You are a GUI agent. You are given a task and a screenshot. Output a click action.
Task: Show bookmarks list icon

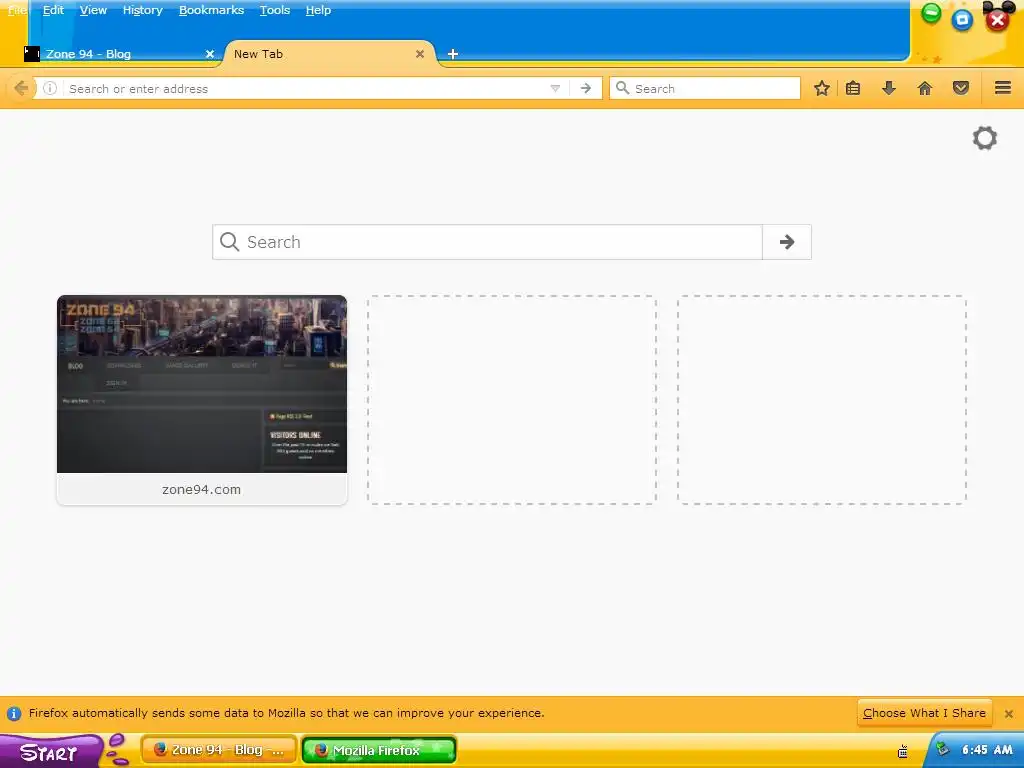[853, 88]
